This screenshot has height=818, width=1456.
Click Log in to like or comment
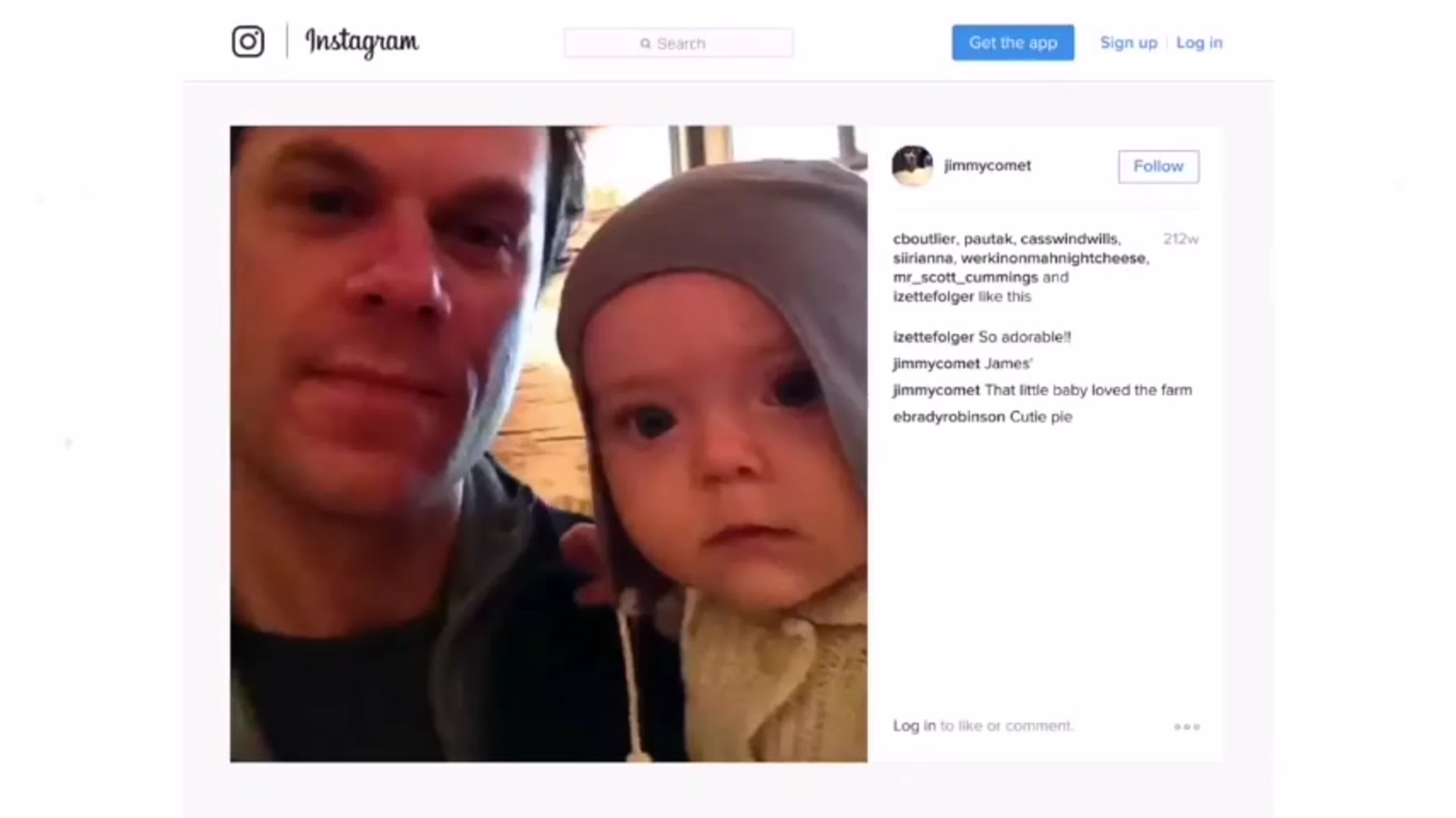coord(914,725)
